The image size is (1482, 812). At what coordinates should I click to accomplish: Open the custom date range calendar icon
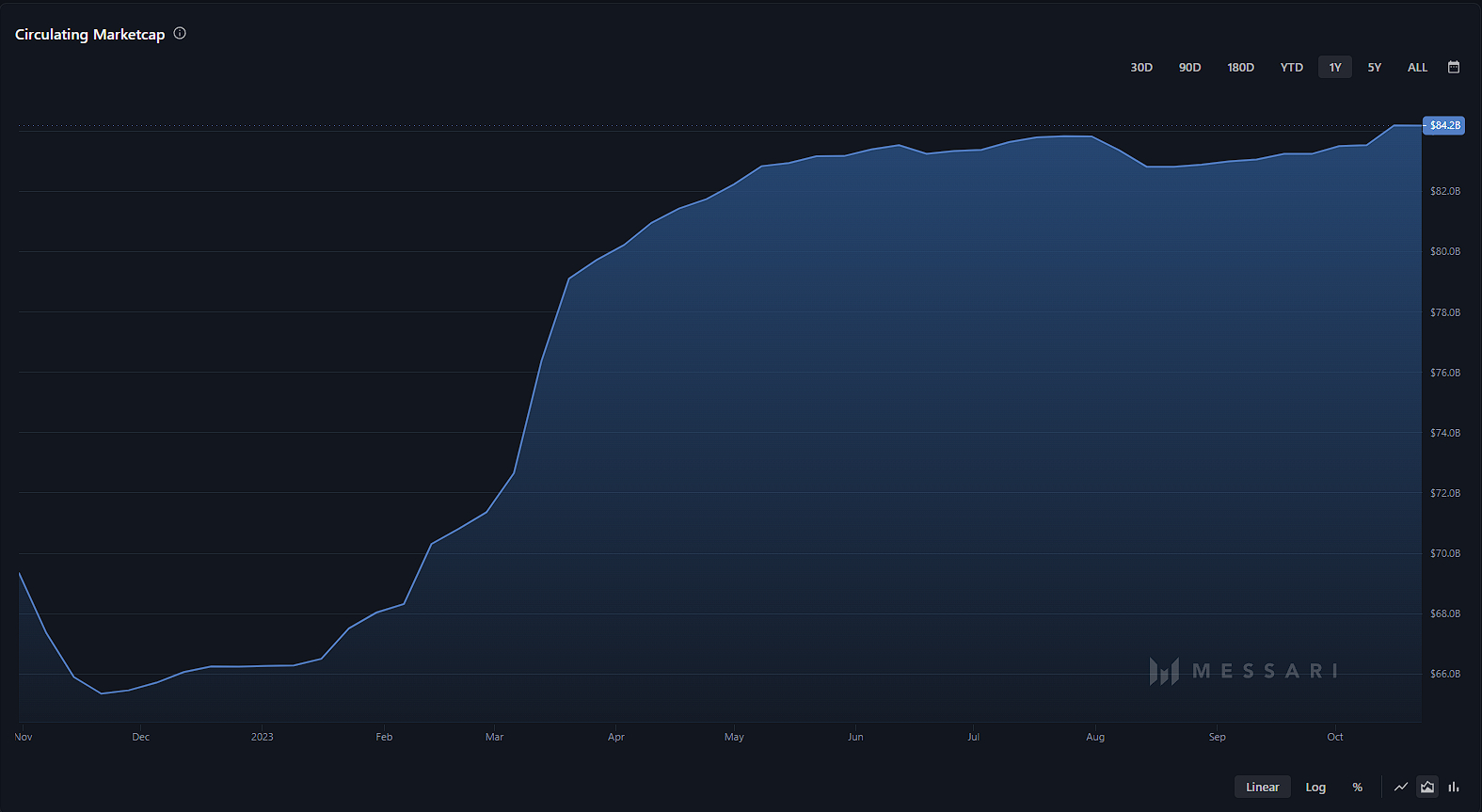click(1454, 67)
